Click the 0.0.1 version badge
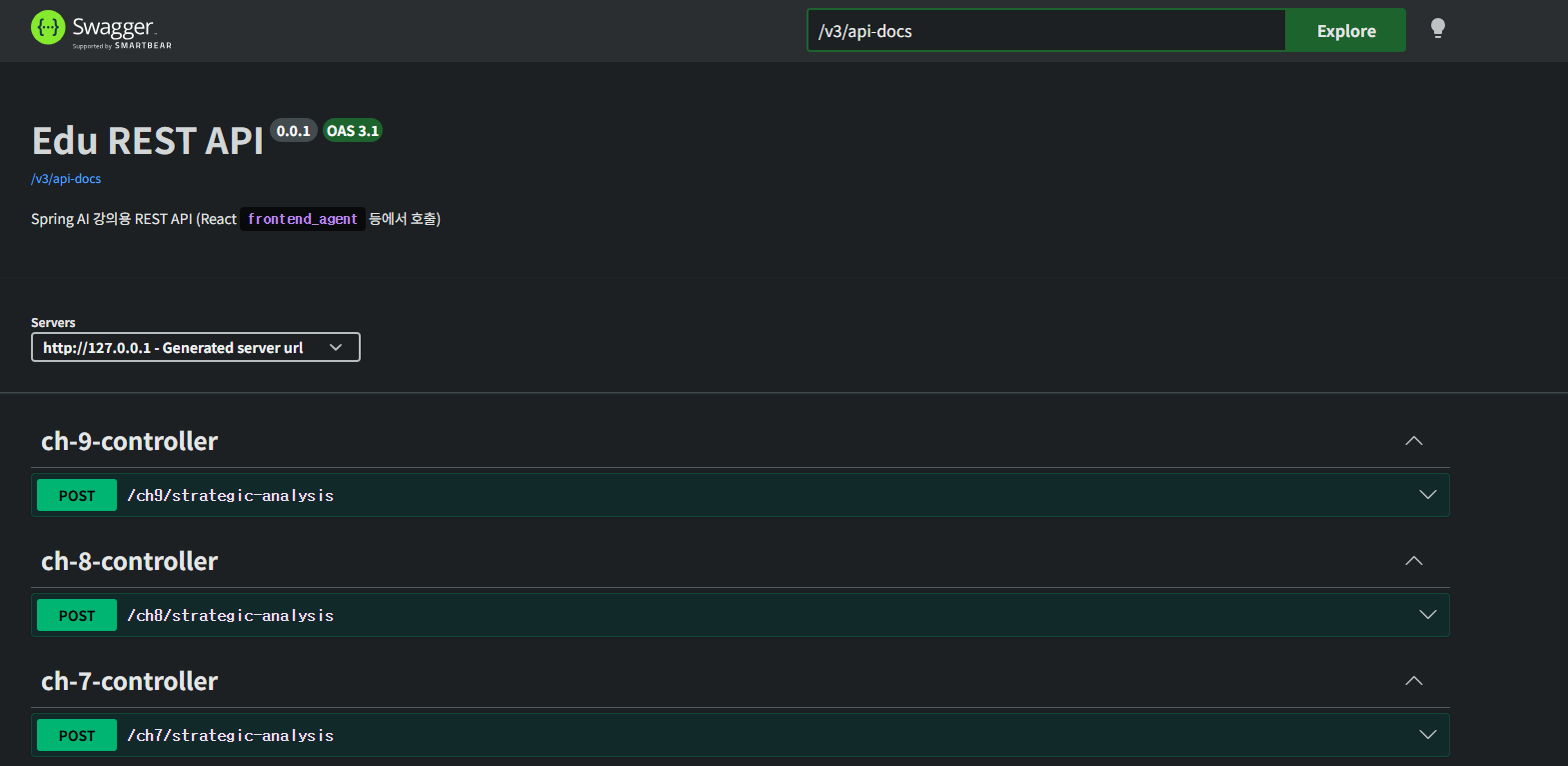1568x766 pixels. point(293,131)
